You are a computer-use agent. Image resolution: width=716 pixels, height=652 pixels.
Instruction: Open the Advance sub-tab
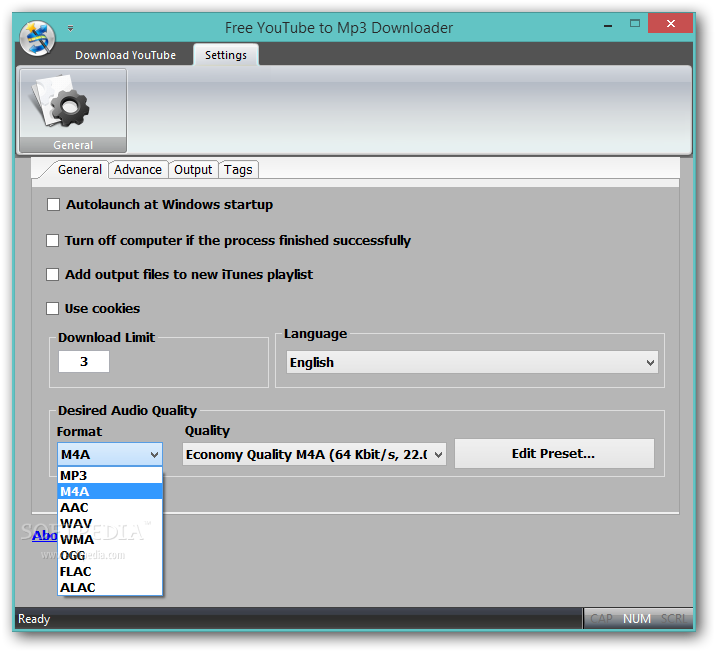click(x=138, y=170)
